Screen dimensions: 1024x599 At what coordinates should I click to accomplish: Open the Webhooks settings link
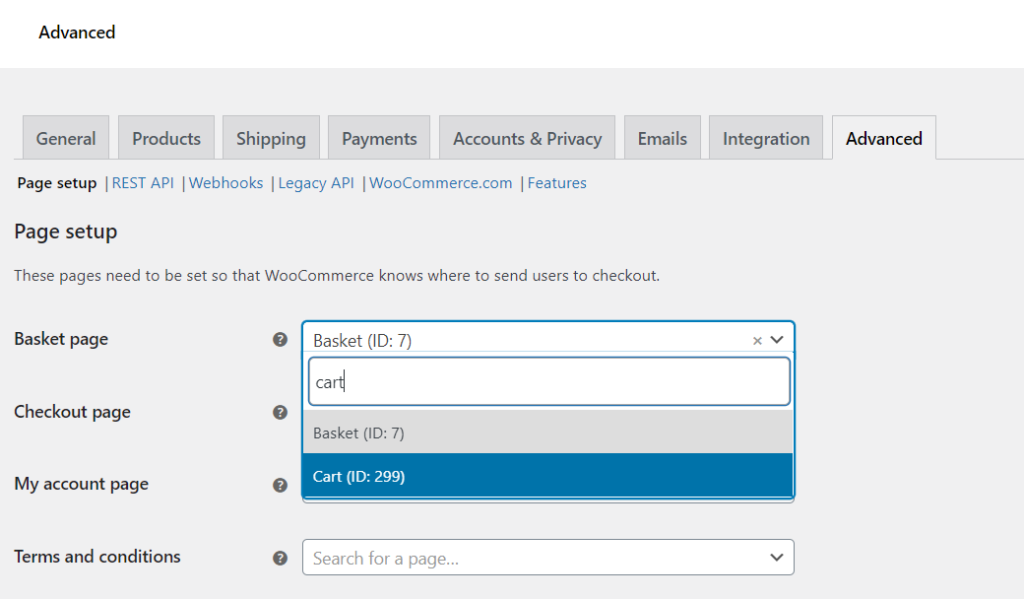click(226, 183)
